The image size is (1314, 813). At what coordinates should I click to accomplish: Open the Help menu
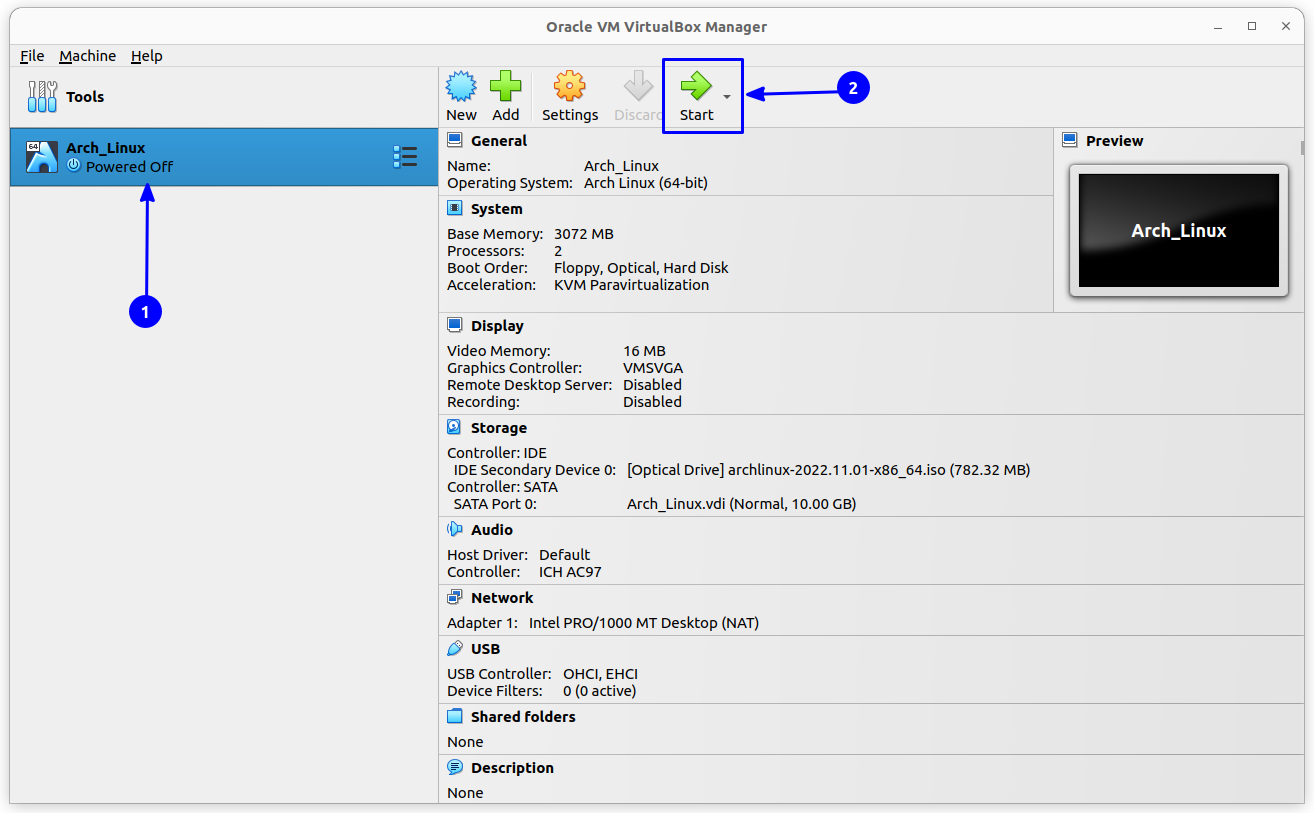[x=146, y=56]
